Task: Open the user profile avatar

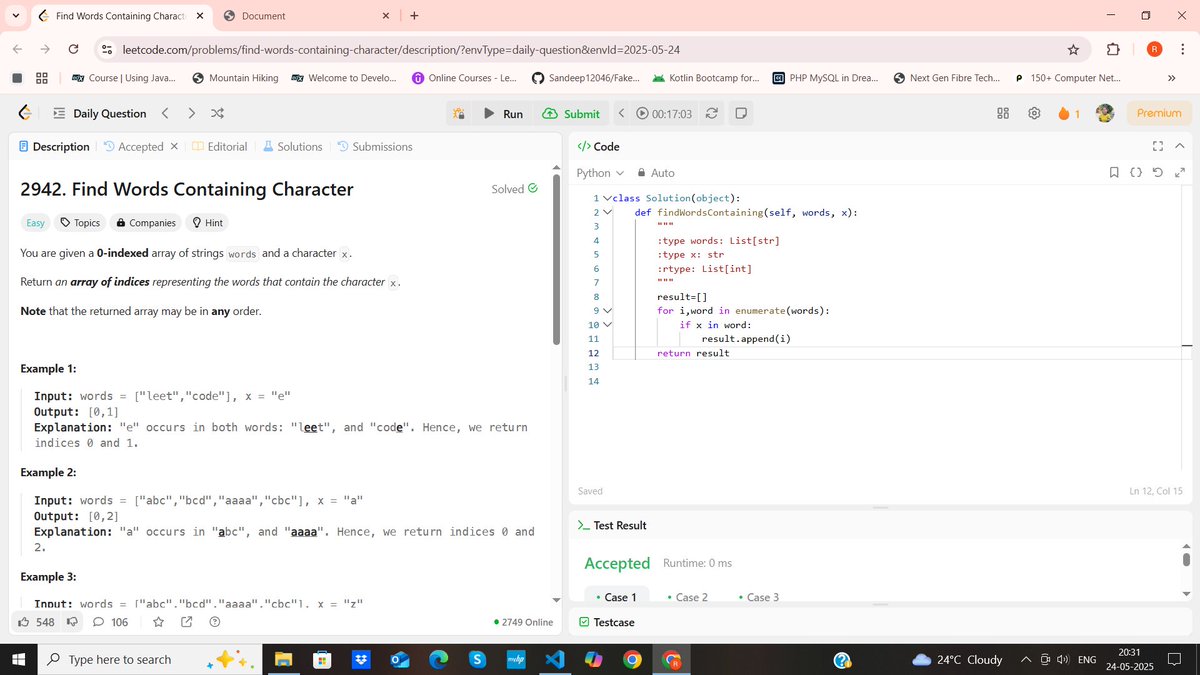Action: (1105, 113)
